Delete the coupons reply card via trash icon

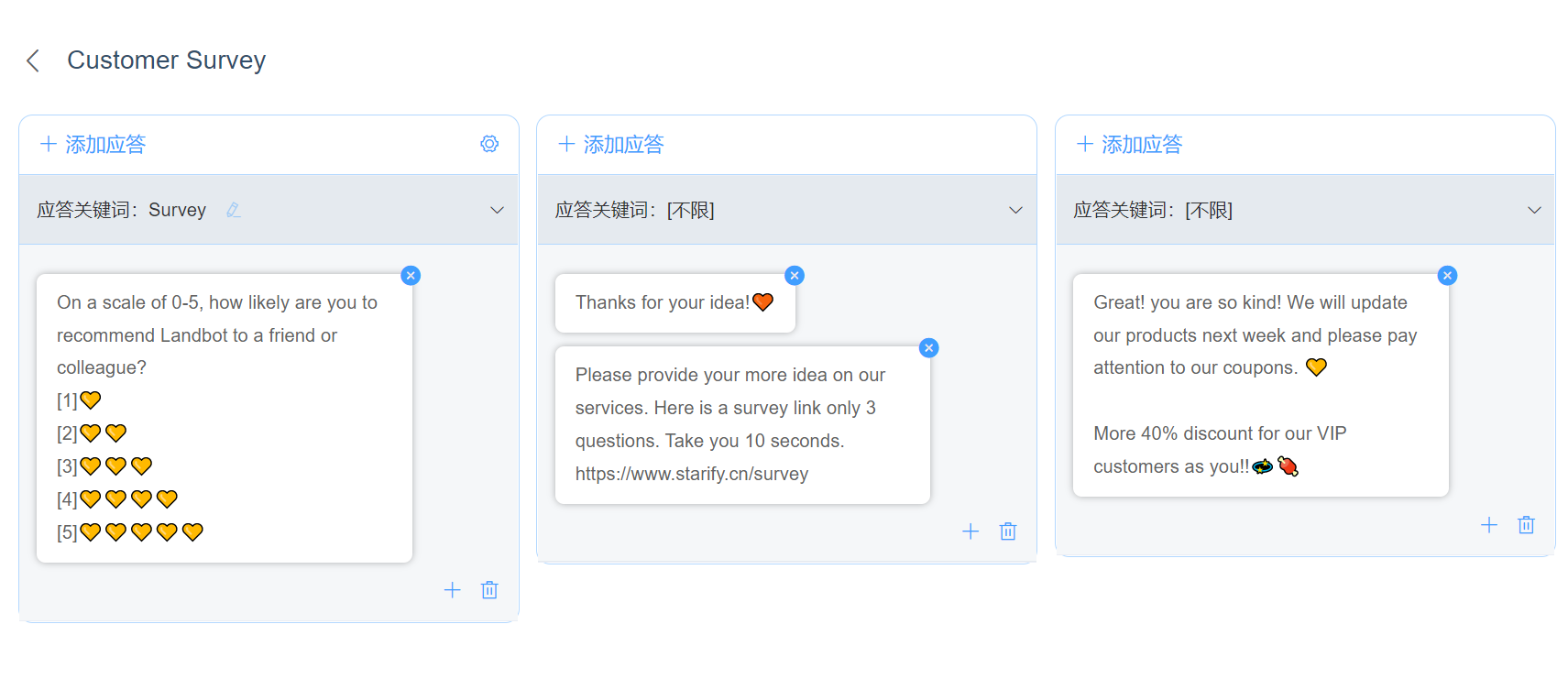pyautogui.click(x=1526, y=525)
